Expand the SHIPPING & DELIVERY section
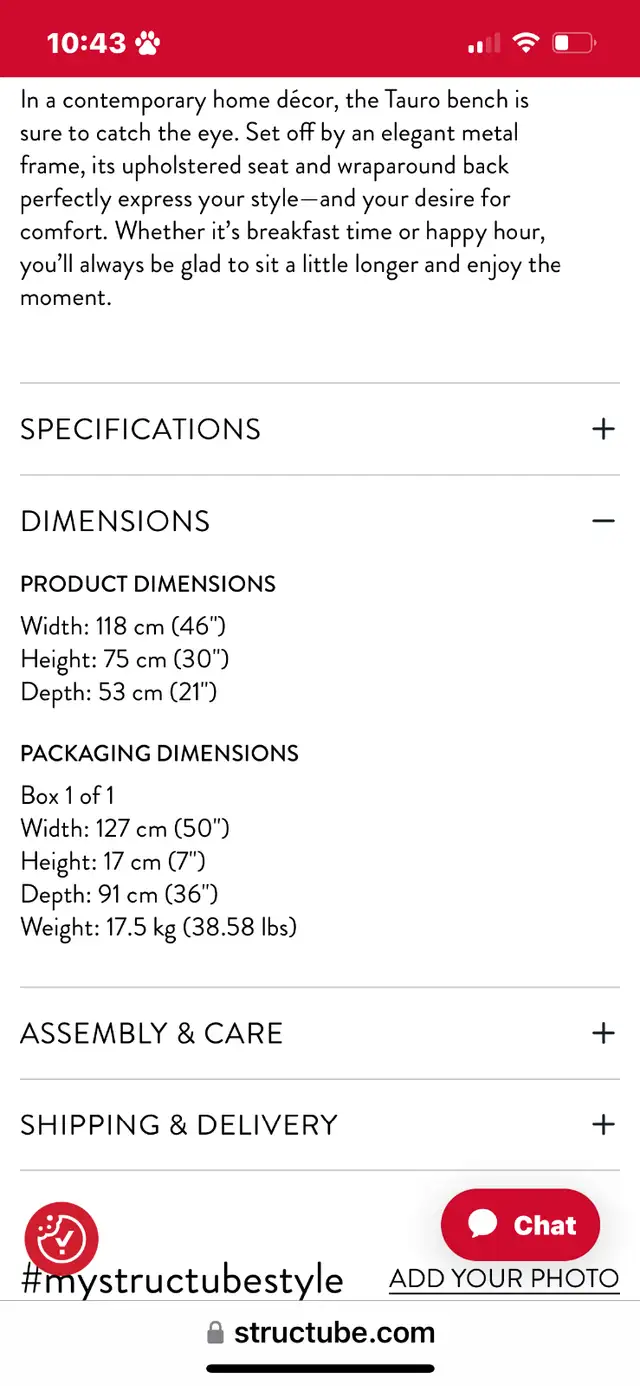Image resolution: width=640 pixels, height=1386 pixels. click(179, 1124)
